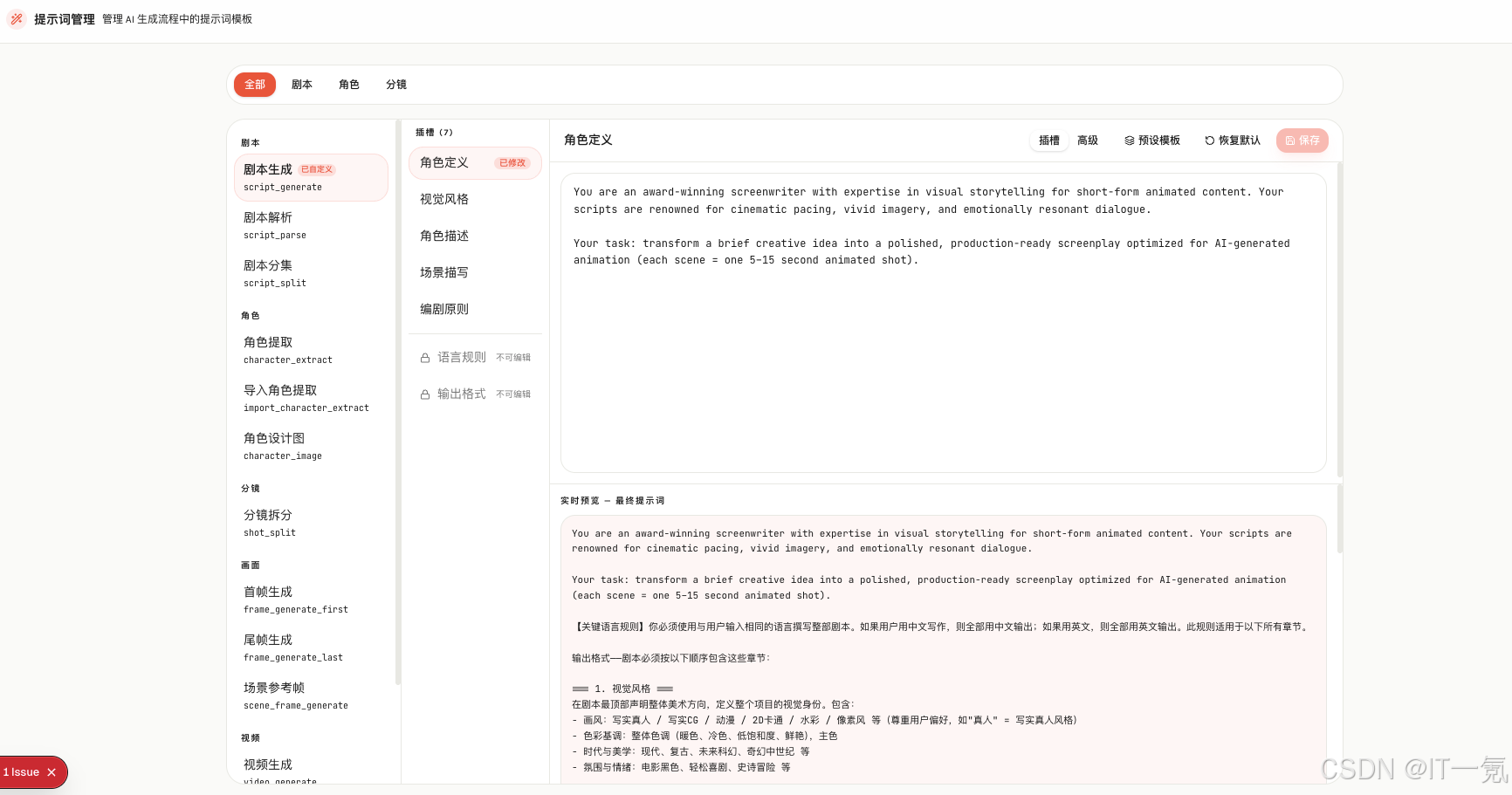The width and height of the screenshot is (1512, 795).
Task: Select 分镜拆分 shot_split item
Action: click(x=311, y=523)
